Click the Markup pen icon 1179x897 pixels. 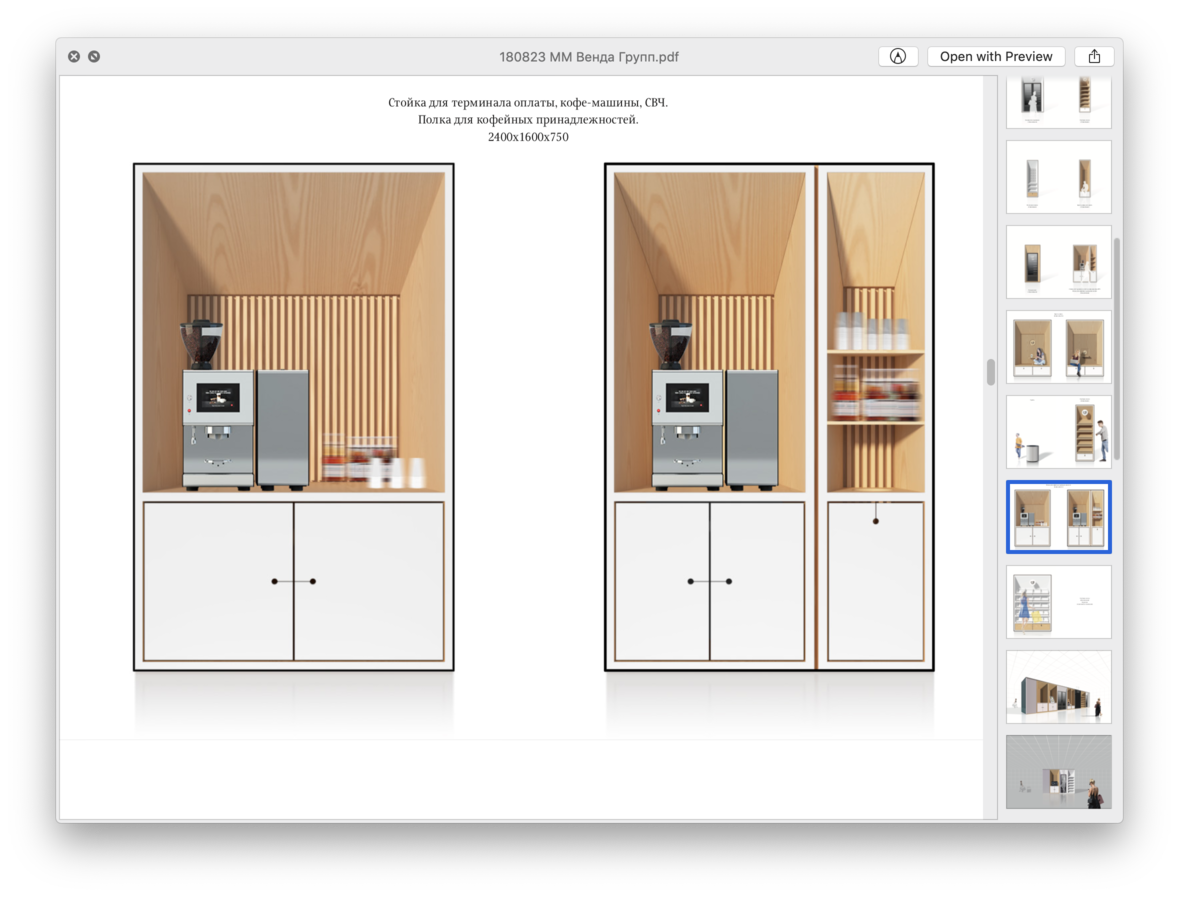(897, 57)
